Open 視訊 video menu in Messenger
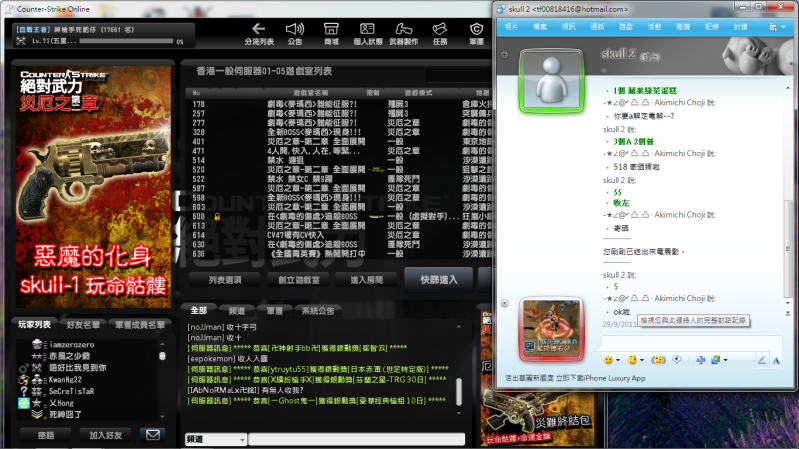 [568, 27]
